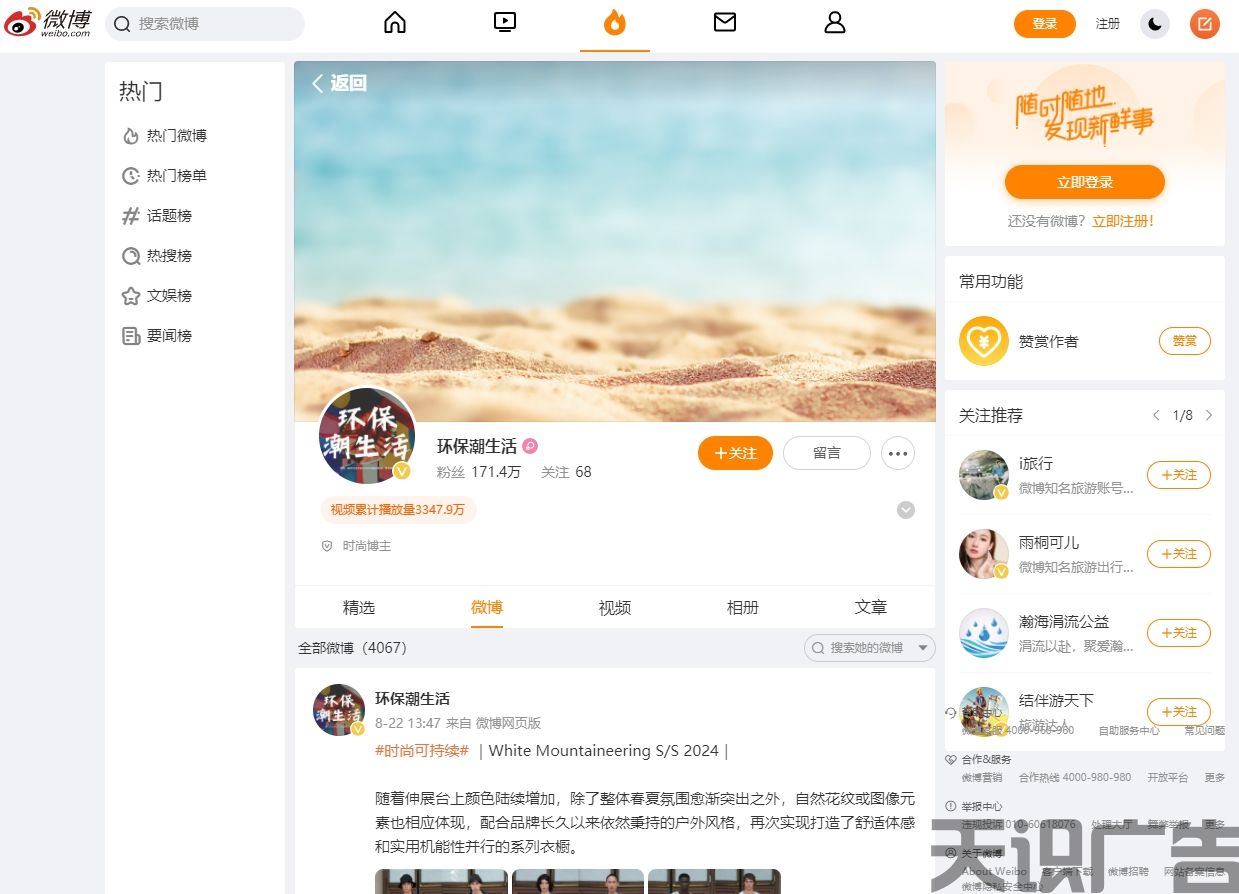
Task: Open i旅行 avatar
Action: (x=984, y=475)
